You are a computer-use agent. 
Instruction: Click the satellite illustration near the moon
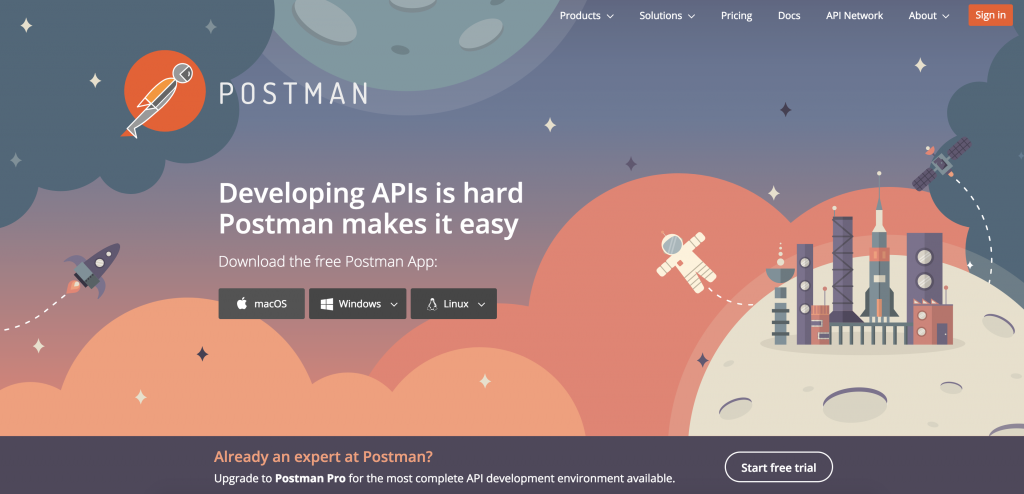point(941,164)
